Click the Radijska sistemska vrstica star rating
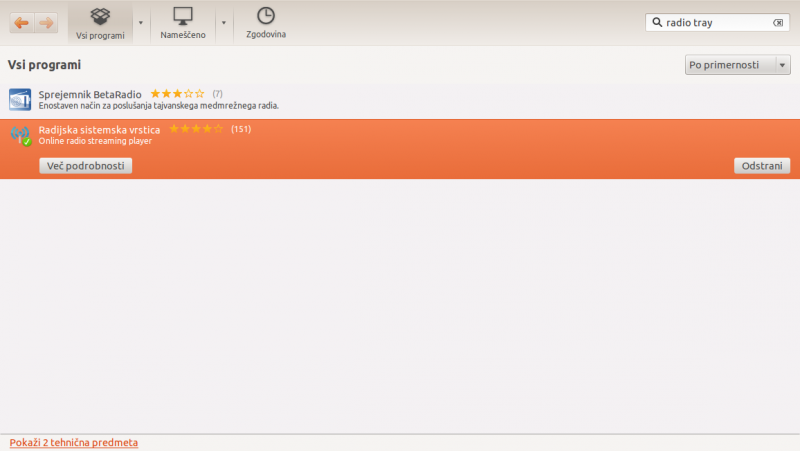Viewport: 800px width, 451px height. [196, 129]
